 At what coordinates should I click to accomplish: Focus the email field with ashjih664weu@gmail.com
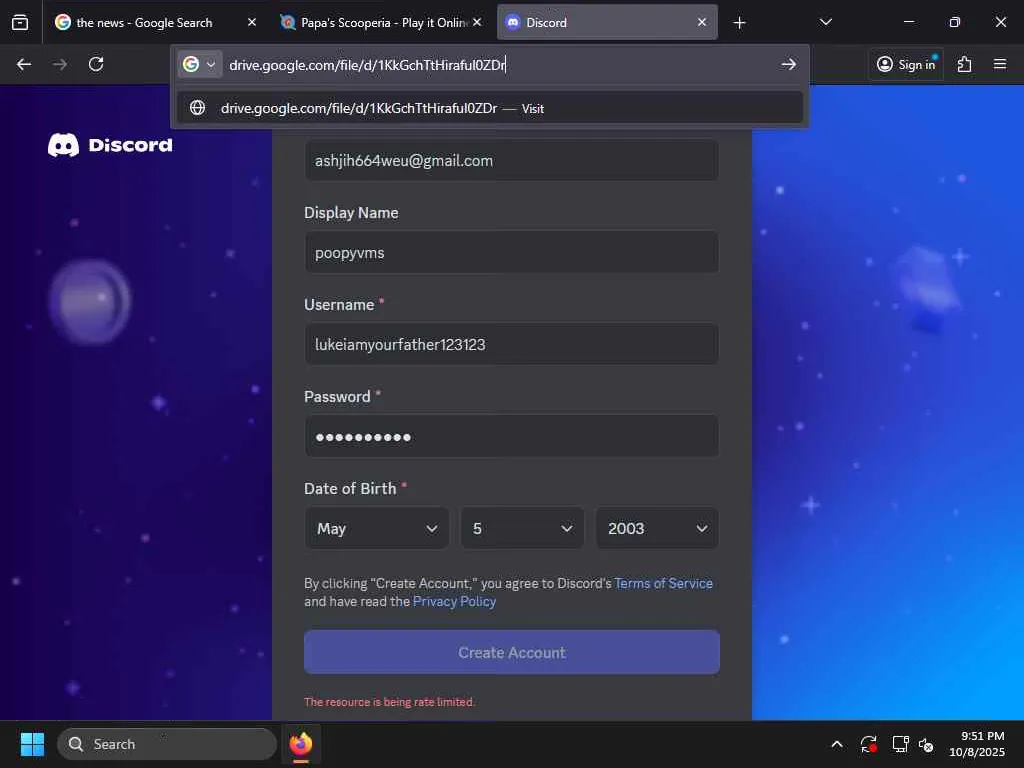click(x=511, y=161)
